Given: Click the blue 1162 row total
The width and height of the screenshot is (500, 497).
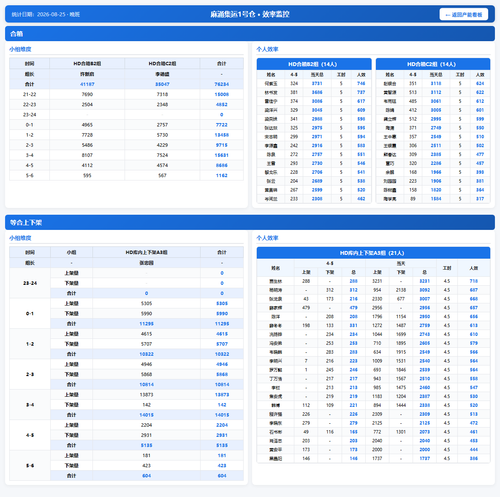Looking at the screenshot, I should point(222,175).
